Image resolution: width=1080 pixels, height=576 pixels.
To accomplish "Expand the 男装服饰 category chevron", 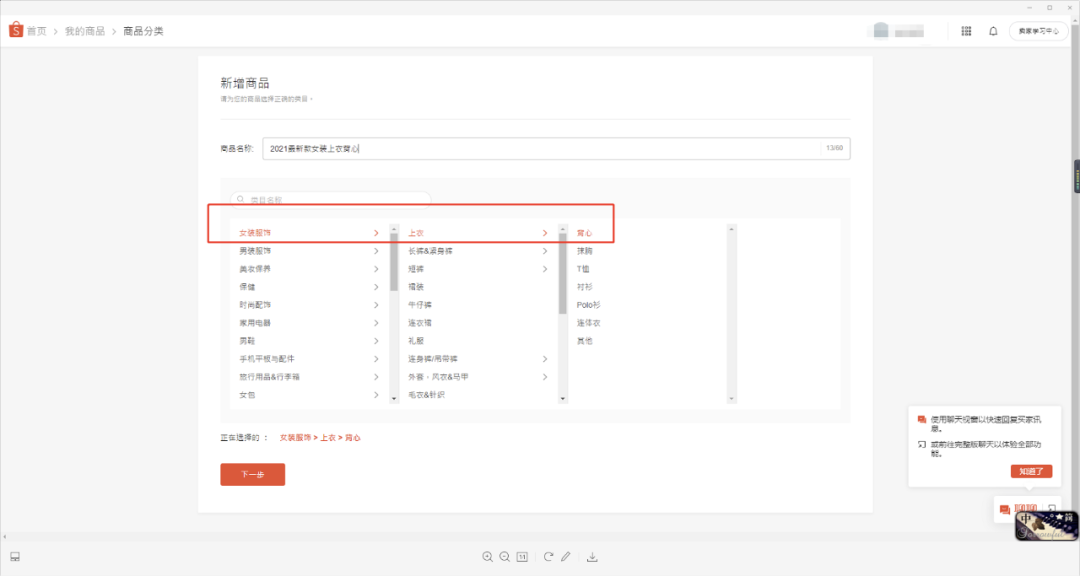I will tap(376, 250).
